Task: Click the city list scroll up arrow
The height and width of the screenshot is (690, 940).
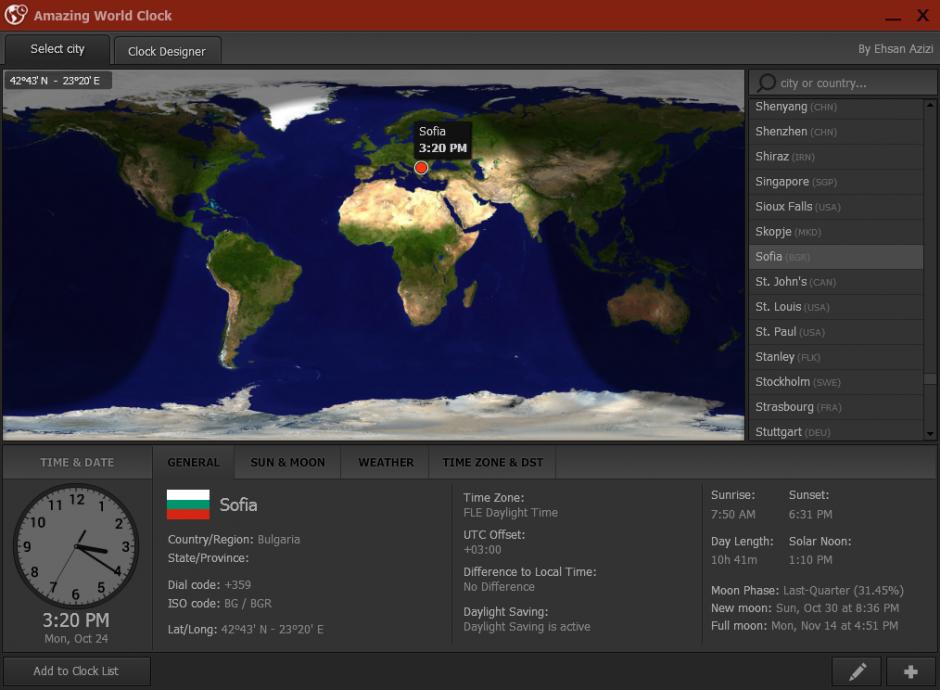Action: [x=930, y=104]
